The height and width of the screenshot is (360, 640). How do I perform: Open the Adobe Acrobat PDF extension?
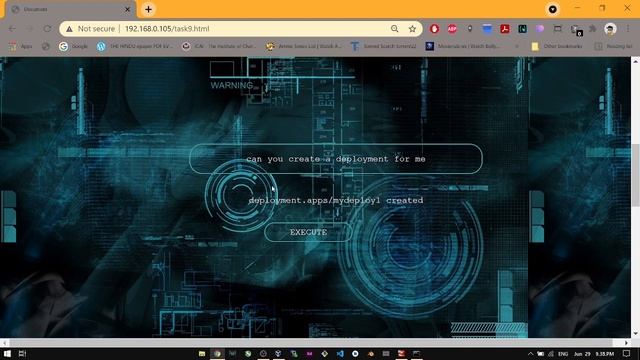(505, 29)
